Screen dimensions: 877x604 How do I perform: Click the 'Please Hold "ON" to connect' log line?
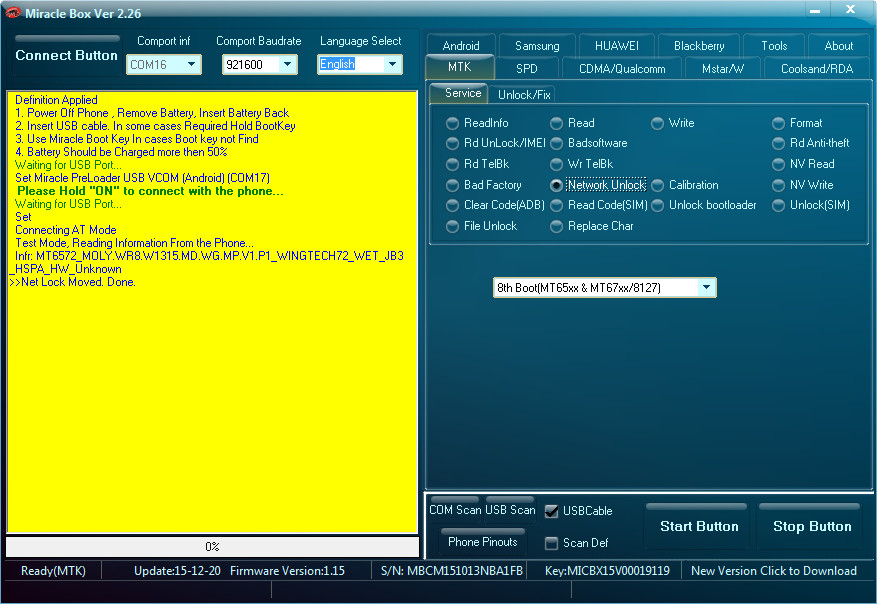pyautogui.click(x=150, y=191)
